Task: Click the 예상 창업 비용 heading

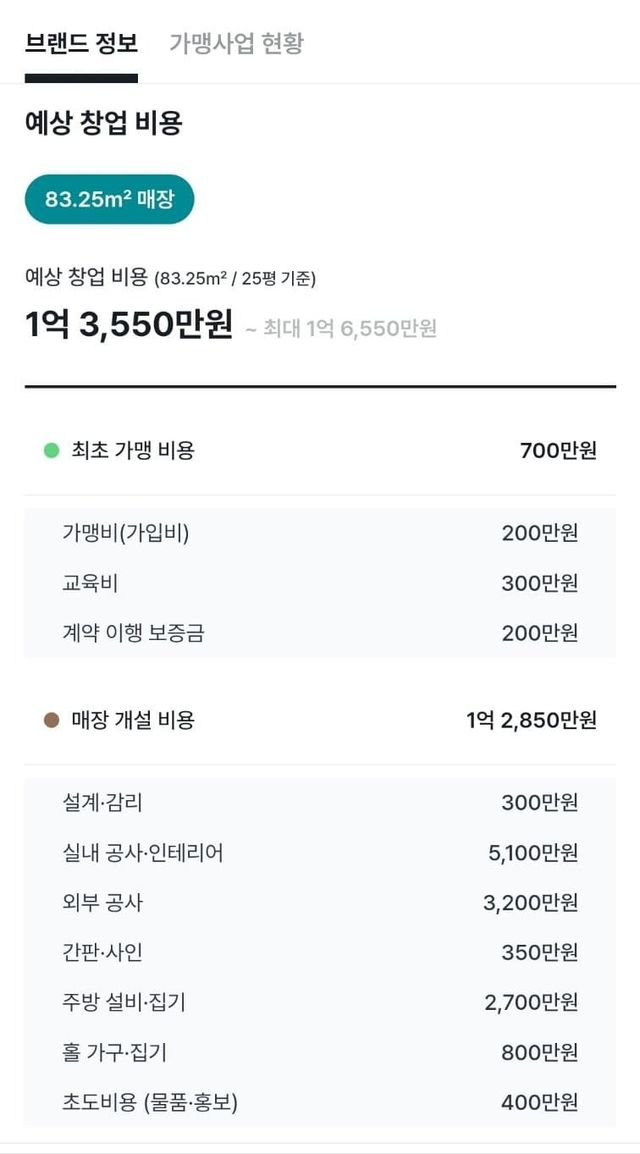Action: tap(104, 124)
